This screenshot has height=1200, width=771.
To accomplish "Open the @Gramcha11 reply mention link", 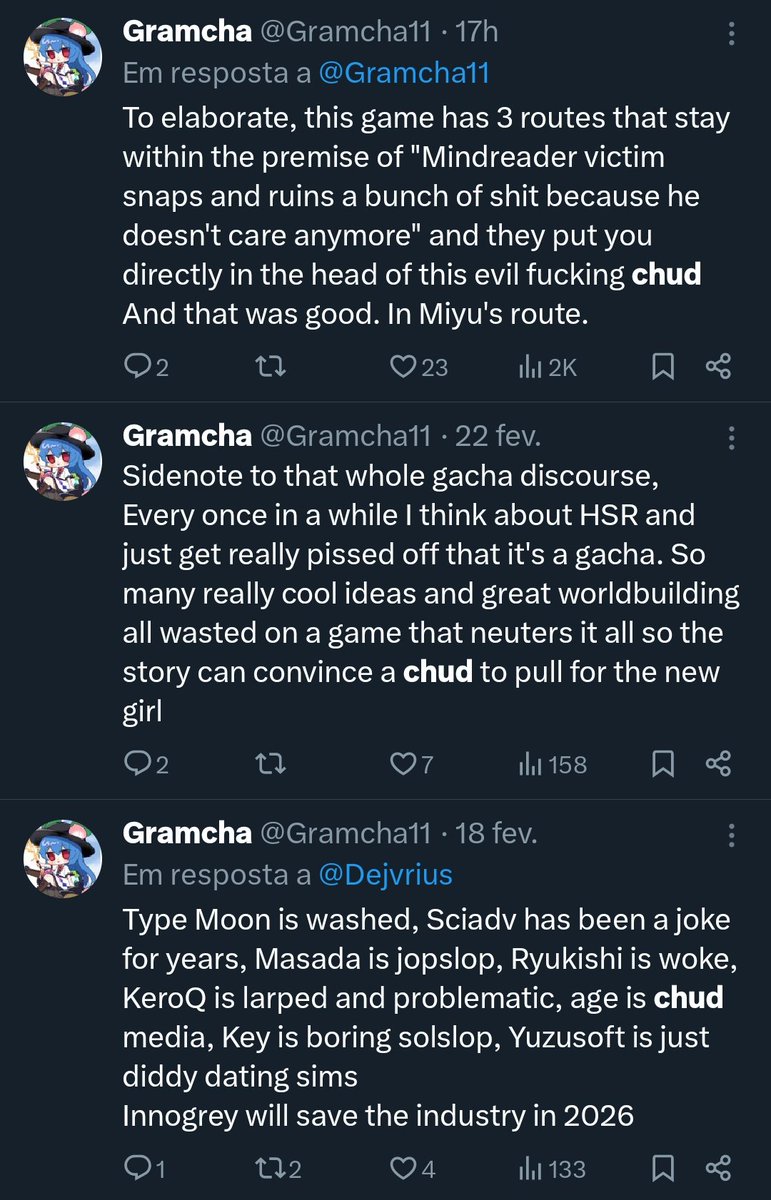I will [x=404, y=72].
